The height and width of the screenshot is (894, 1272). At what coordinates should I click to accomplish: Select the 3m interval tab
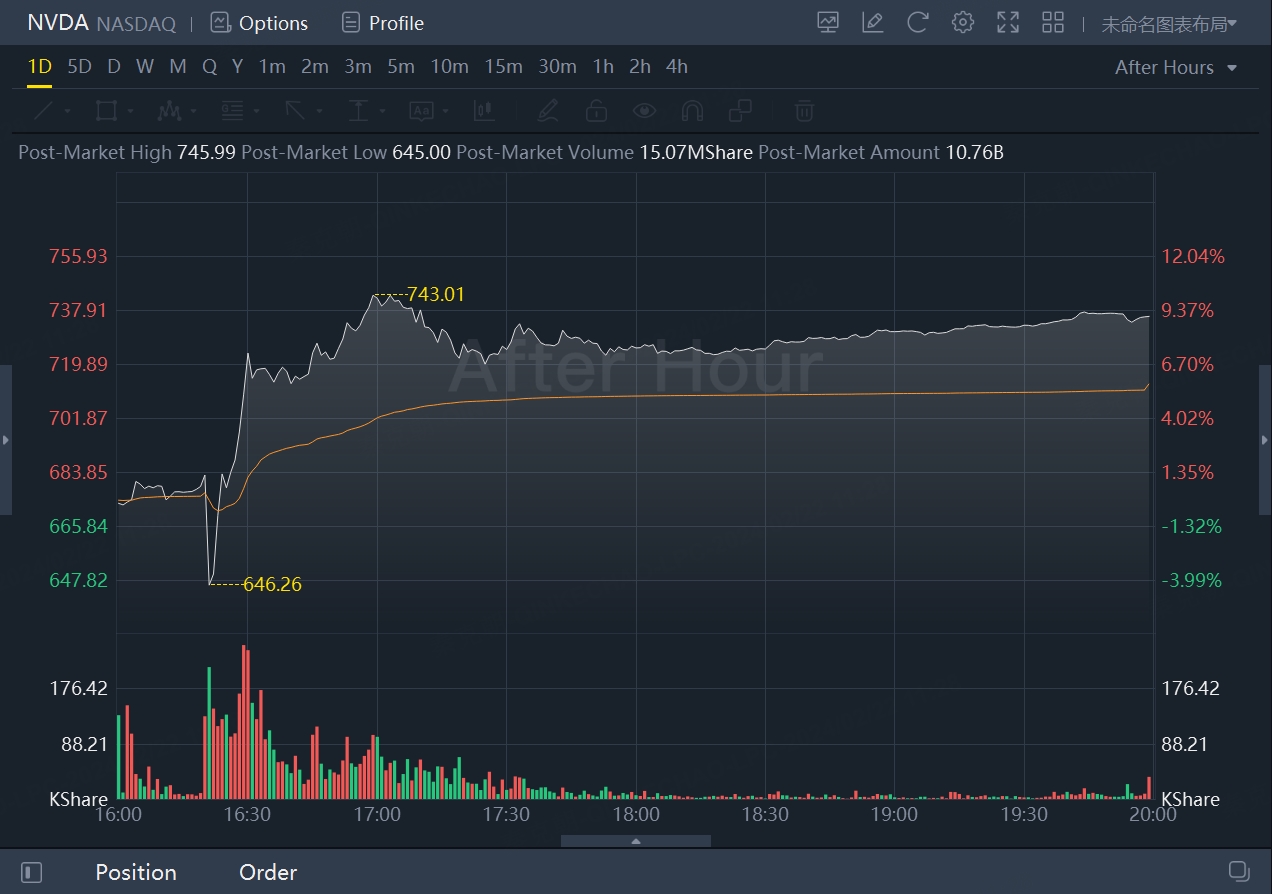coord(358,66)
